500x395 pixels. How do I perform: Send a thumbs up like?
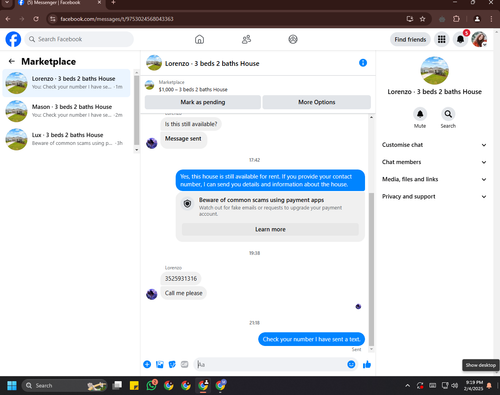pos(367,364)
